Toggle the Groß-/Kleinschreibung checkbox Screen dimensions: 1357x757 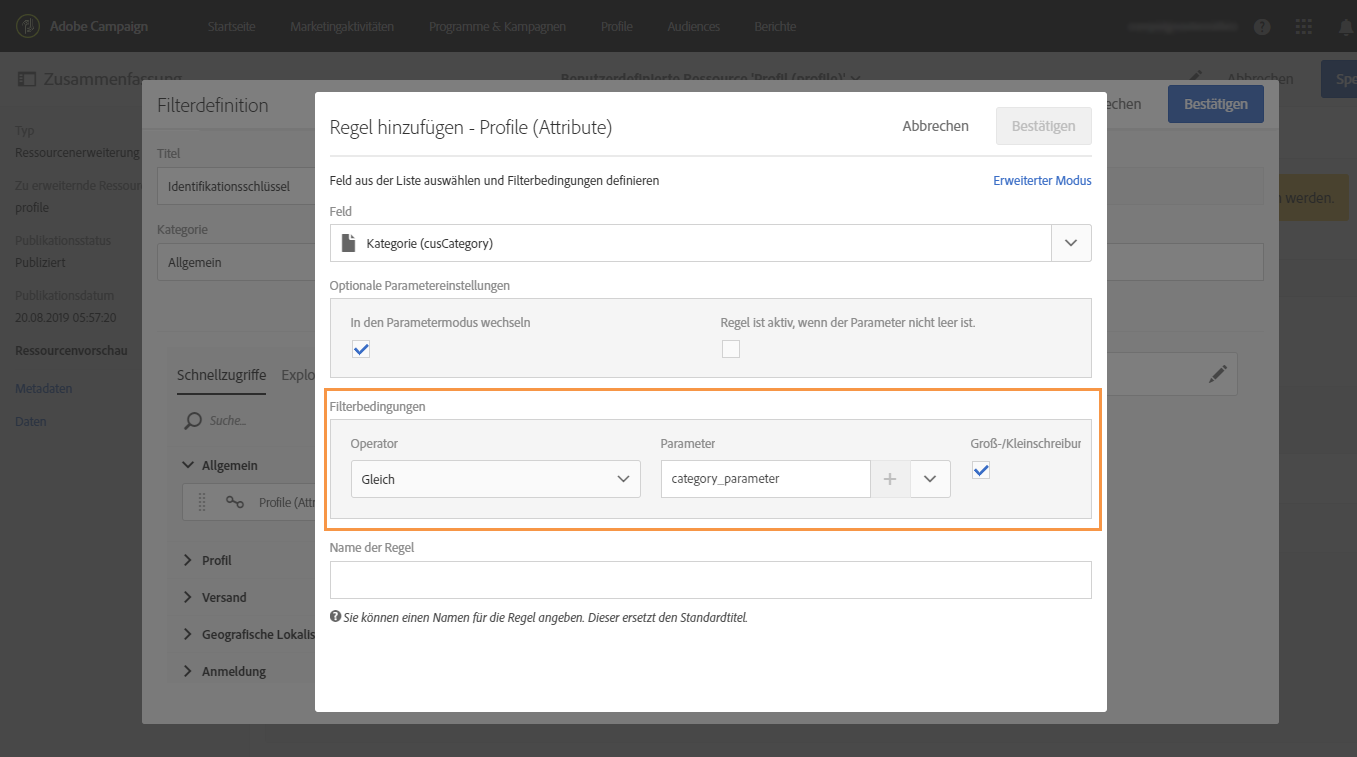pos(981,470)
